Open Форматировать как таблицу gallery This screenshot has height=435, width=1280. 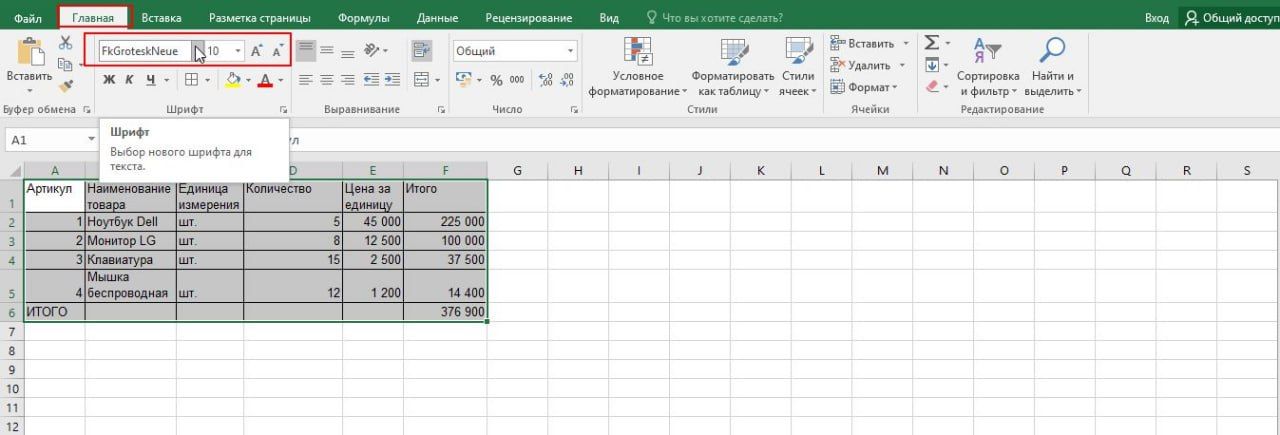[732, 66]
